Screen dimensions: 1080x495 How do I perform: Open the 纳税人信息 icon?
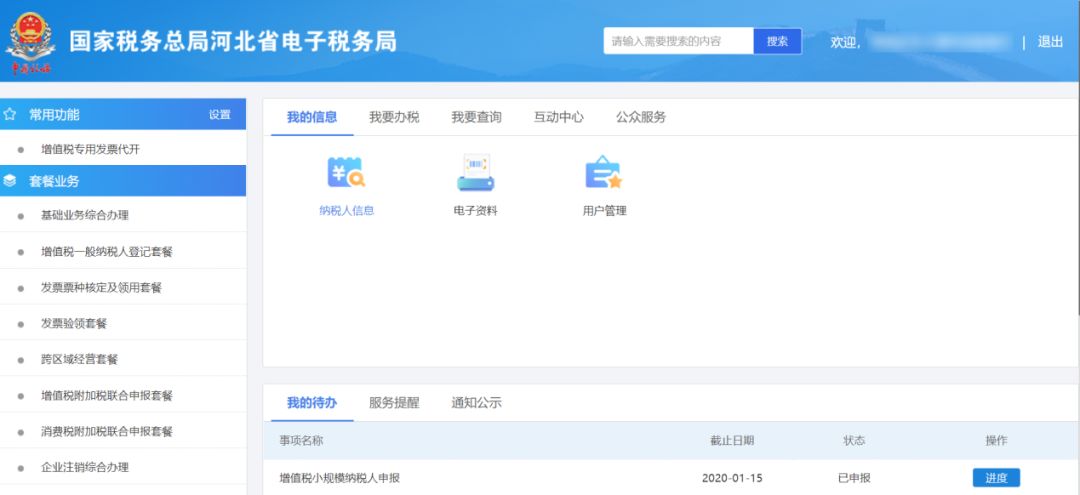tap(346, 174)
